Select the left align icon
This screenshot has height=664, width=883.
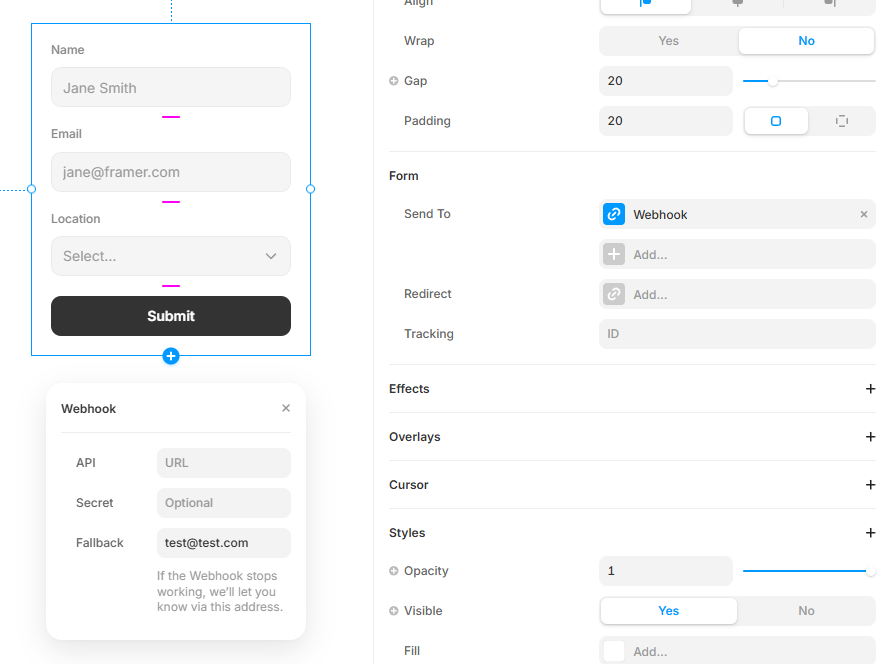pos(645,5)
